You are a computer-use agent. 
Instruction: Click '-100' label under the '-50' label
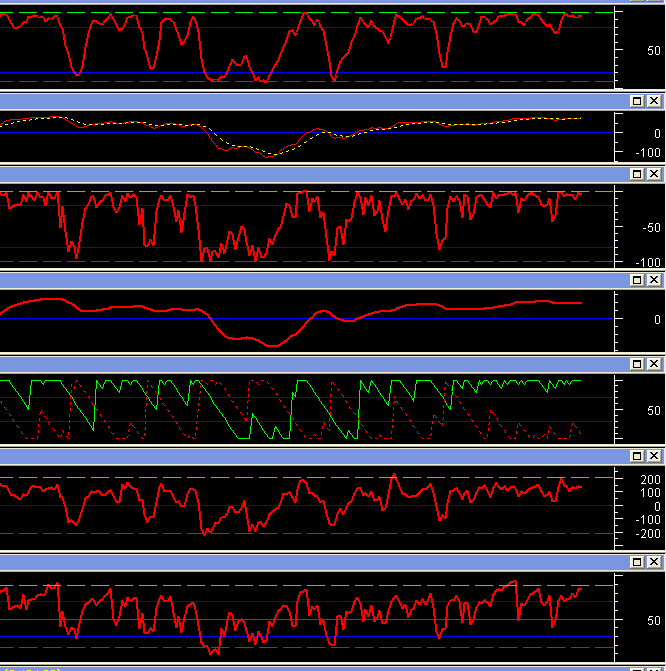[x=648, y=262]
